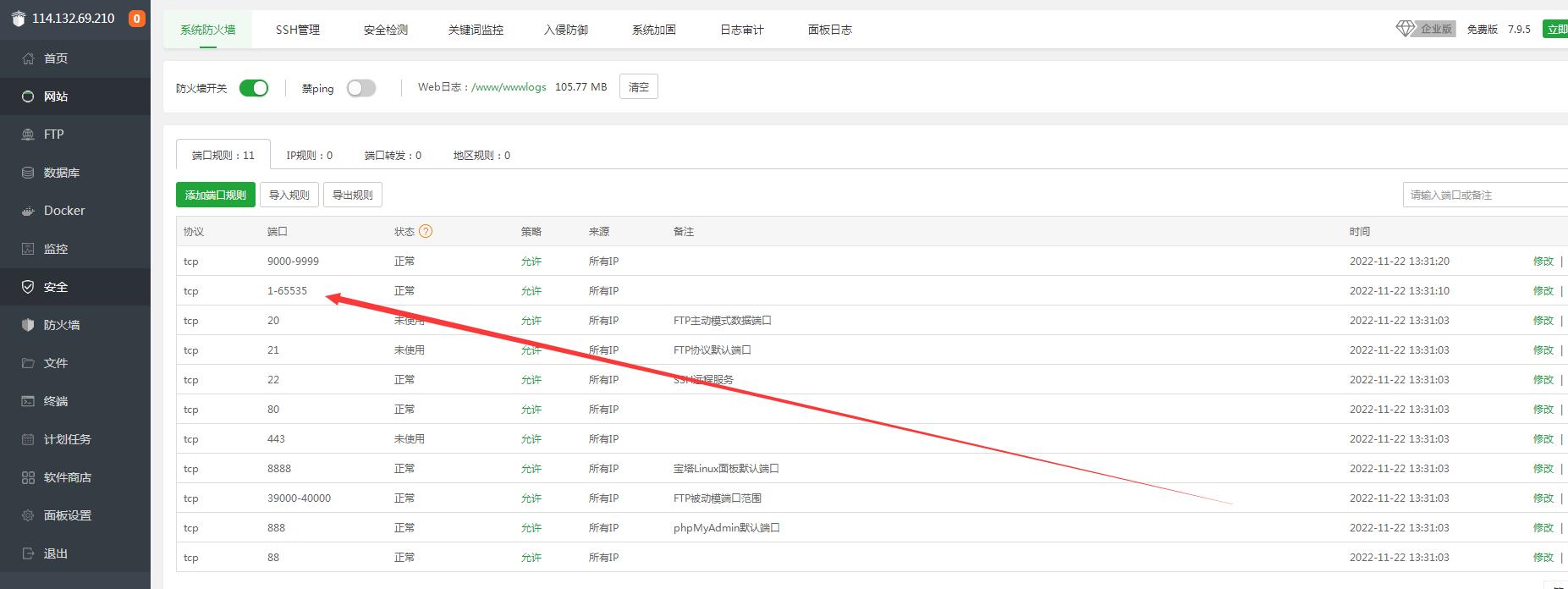This screenshot has width=1568, height=589.
Task: Turn off the firewall switch
Action: (254, 88)
